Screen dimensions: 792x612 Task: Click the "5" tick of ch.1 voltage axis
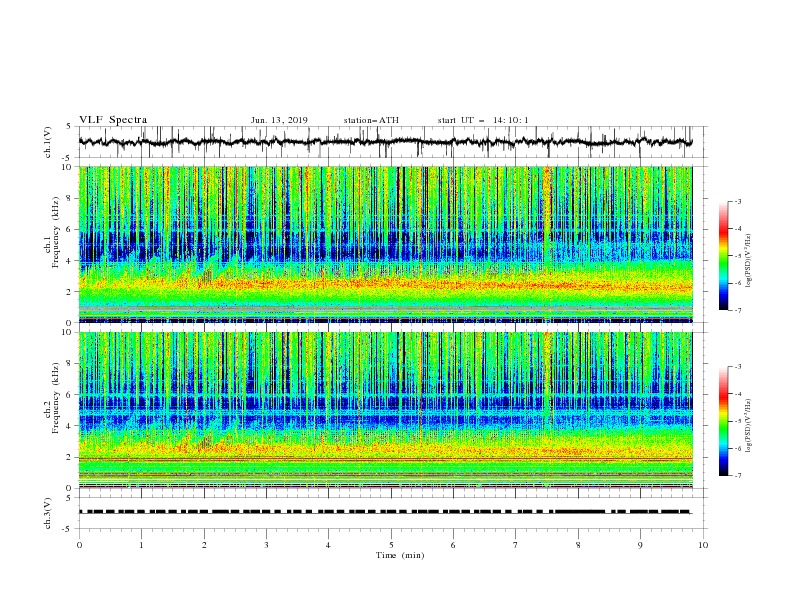(71, 127)
